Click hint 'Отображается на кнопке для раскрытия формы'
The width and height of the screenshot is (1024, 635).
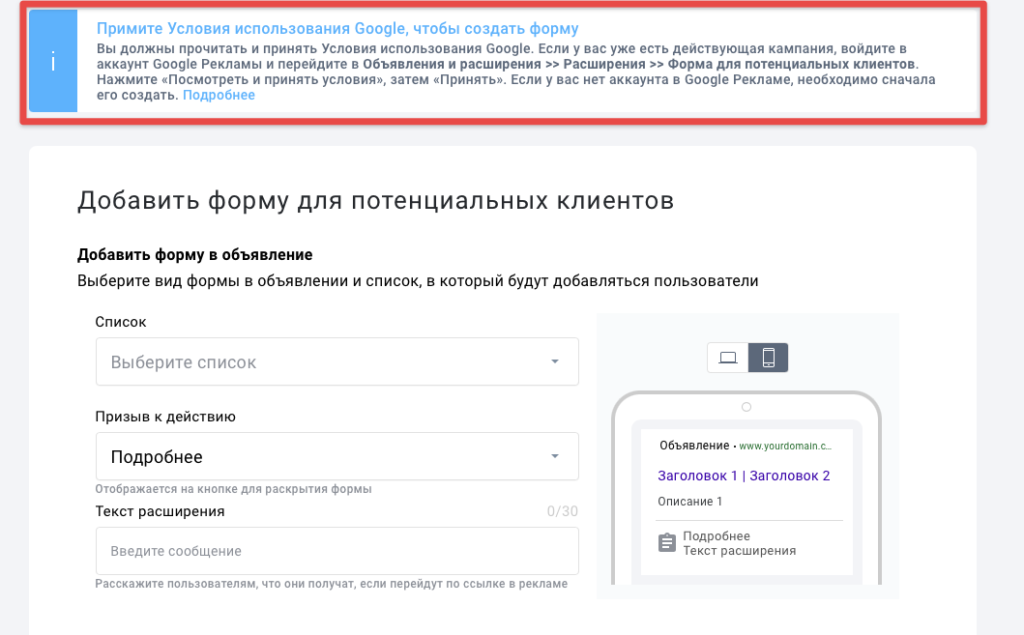[x=233, y=489]
